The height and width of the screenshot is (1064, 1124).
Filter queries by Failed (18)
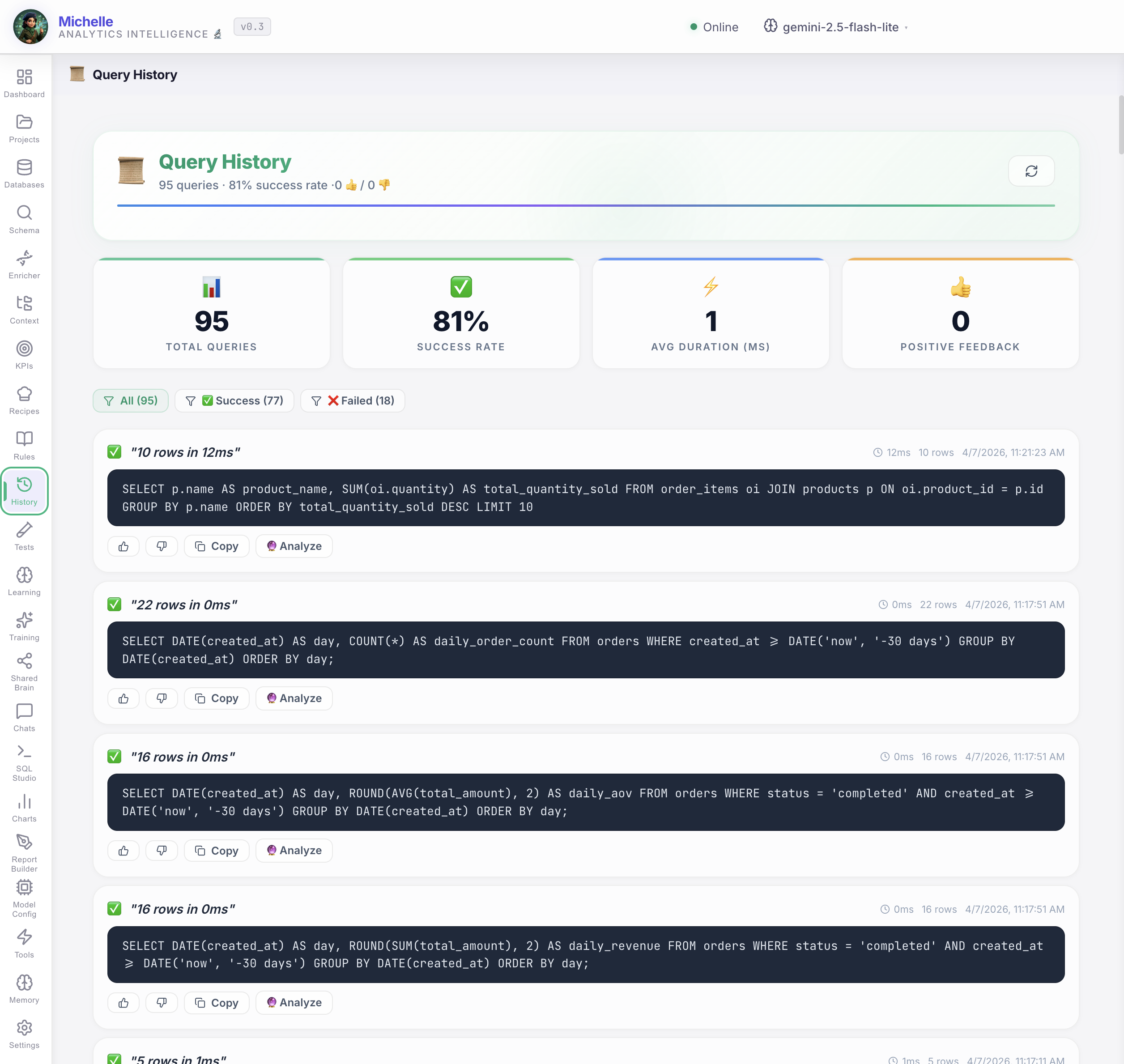tap(352, 400)
